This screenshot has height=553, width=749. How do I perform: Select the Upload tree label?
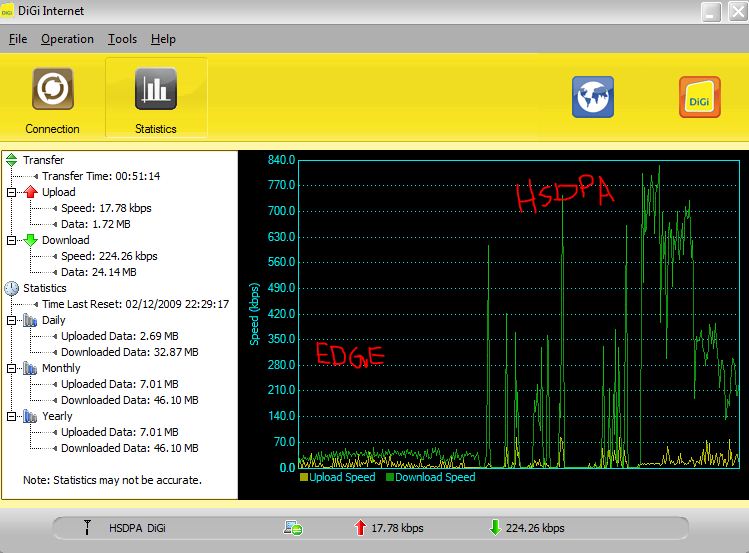pyautogui.click(x=59, y=192)
